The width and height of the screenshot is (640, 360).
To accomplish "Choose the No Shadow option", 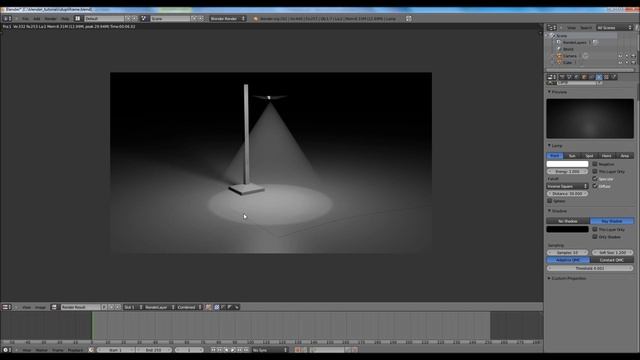I will (x=568, y=221).
